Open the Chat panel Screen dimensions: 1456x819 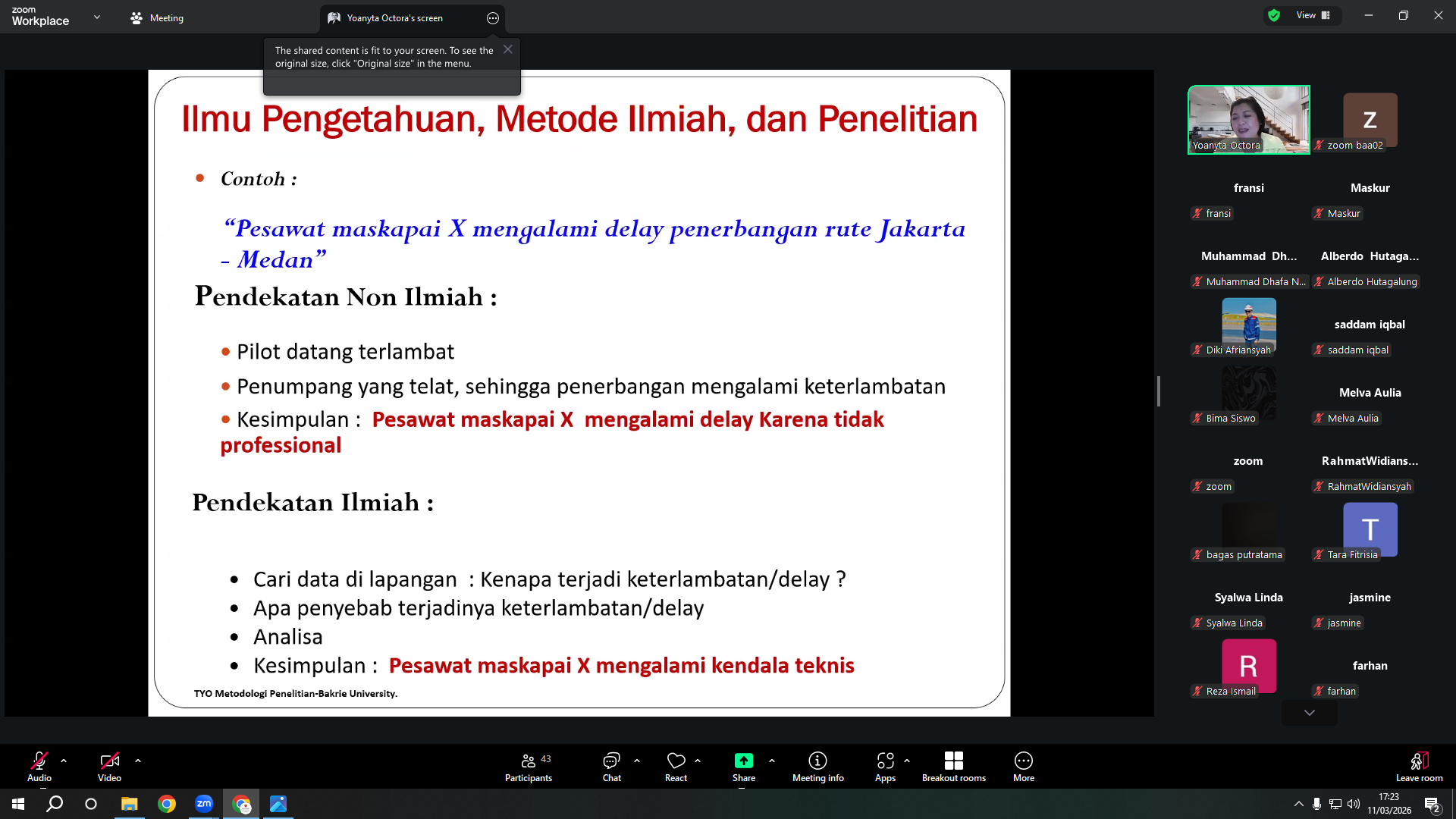point(611,766)
